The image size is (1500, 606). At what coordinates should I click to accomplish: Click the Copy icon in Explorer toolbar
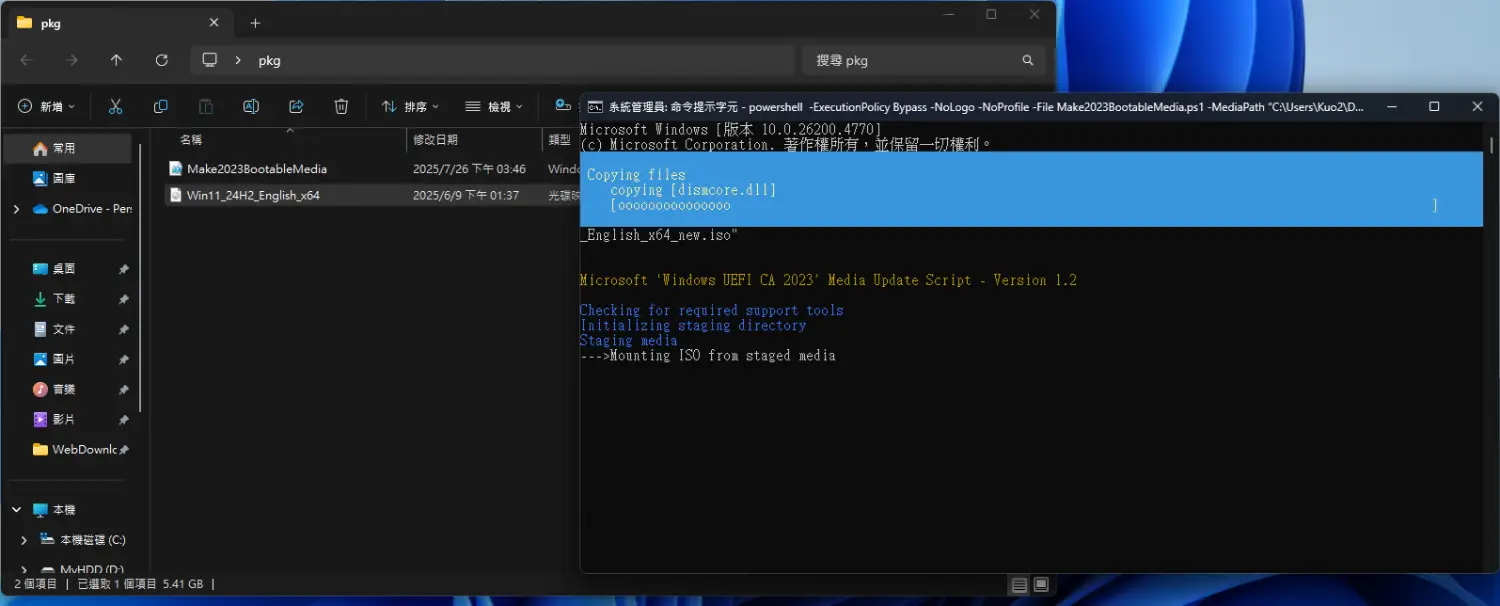160,106
